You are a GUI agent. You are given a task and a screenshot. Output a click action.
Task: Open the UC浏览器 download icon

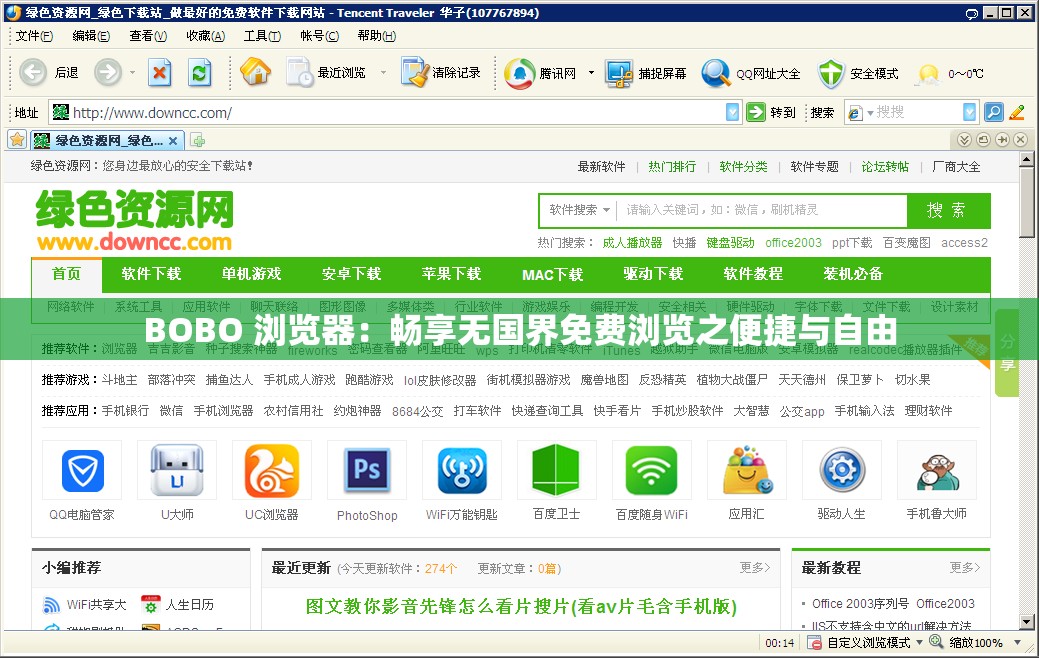coord(272,470)
